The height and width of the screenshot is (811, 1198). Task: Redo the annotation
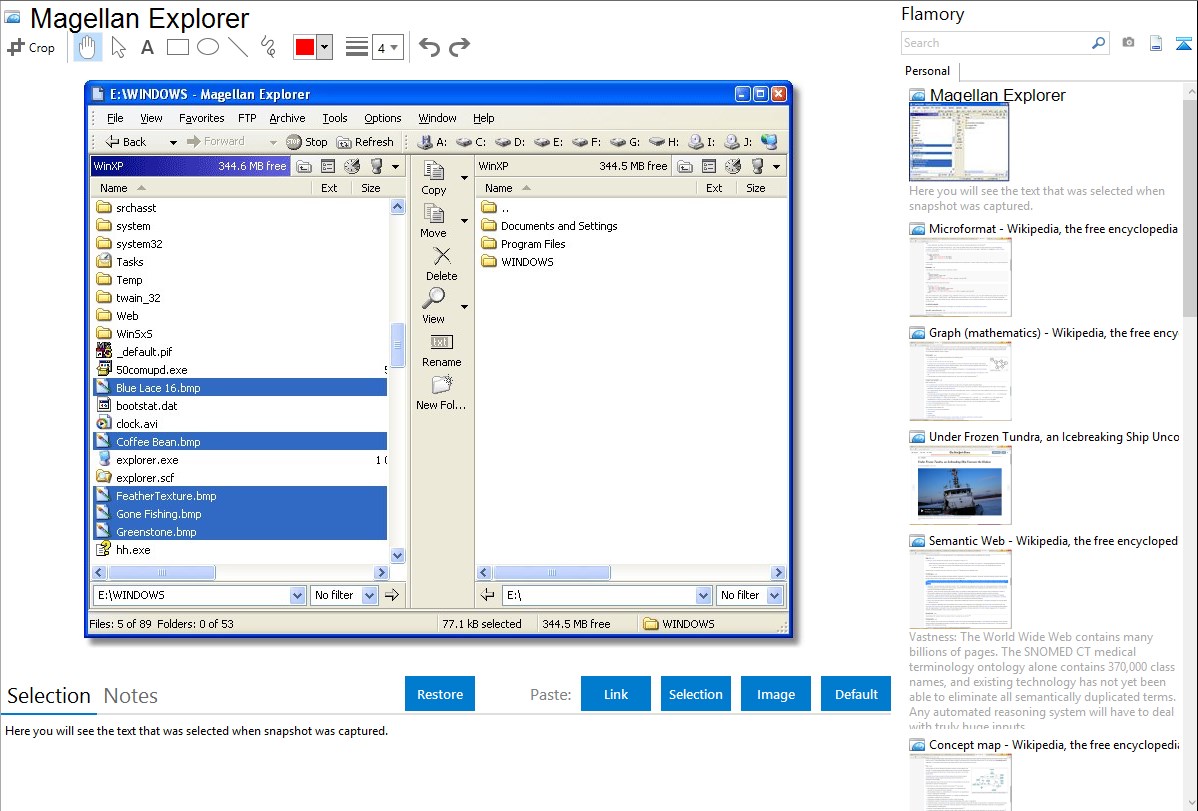(459, 47)
